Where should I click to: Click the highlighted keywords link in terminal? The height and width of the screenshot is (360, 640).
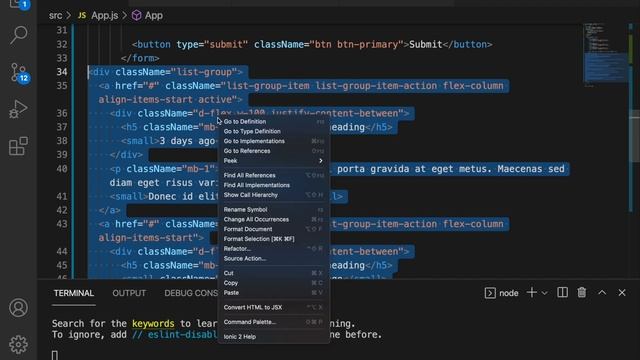[153, 324]
